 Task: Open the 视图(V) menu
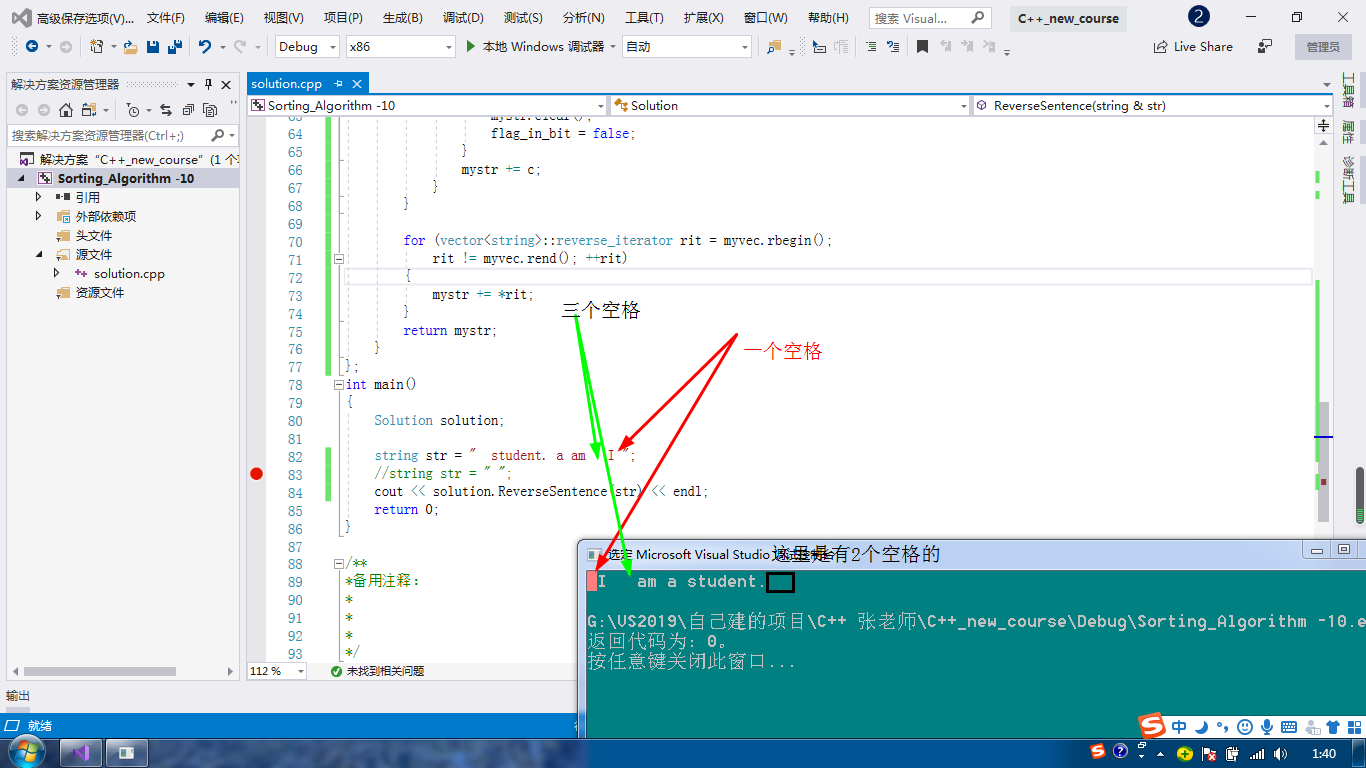tap(284, 18)
